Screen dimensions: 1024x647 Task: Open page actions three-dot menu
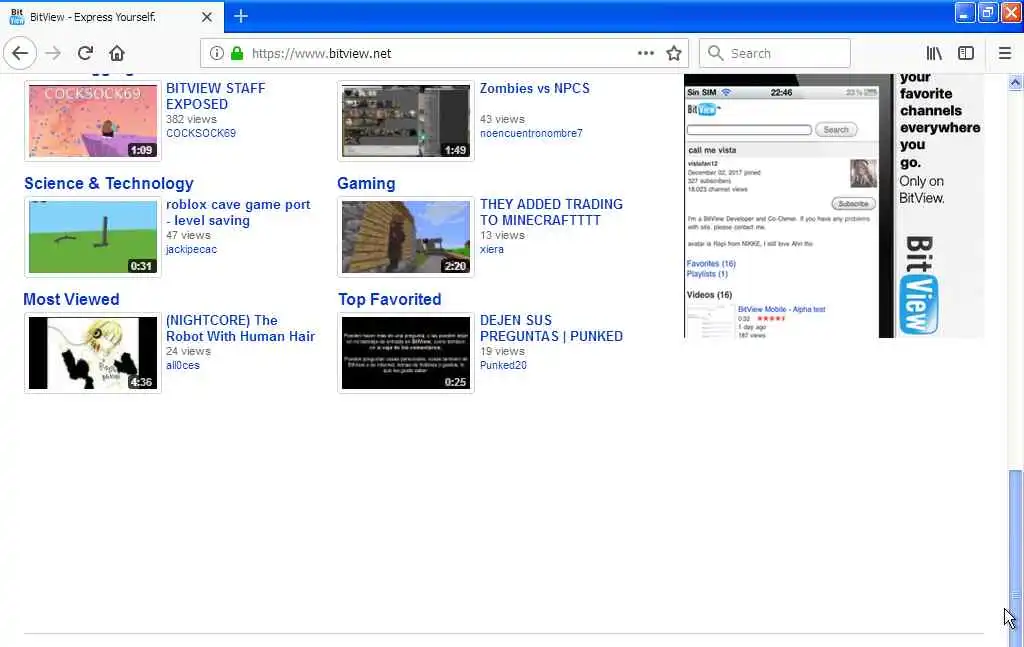(x=646, y=53)
